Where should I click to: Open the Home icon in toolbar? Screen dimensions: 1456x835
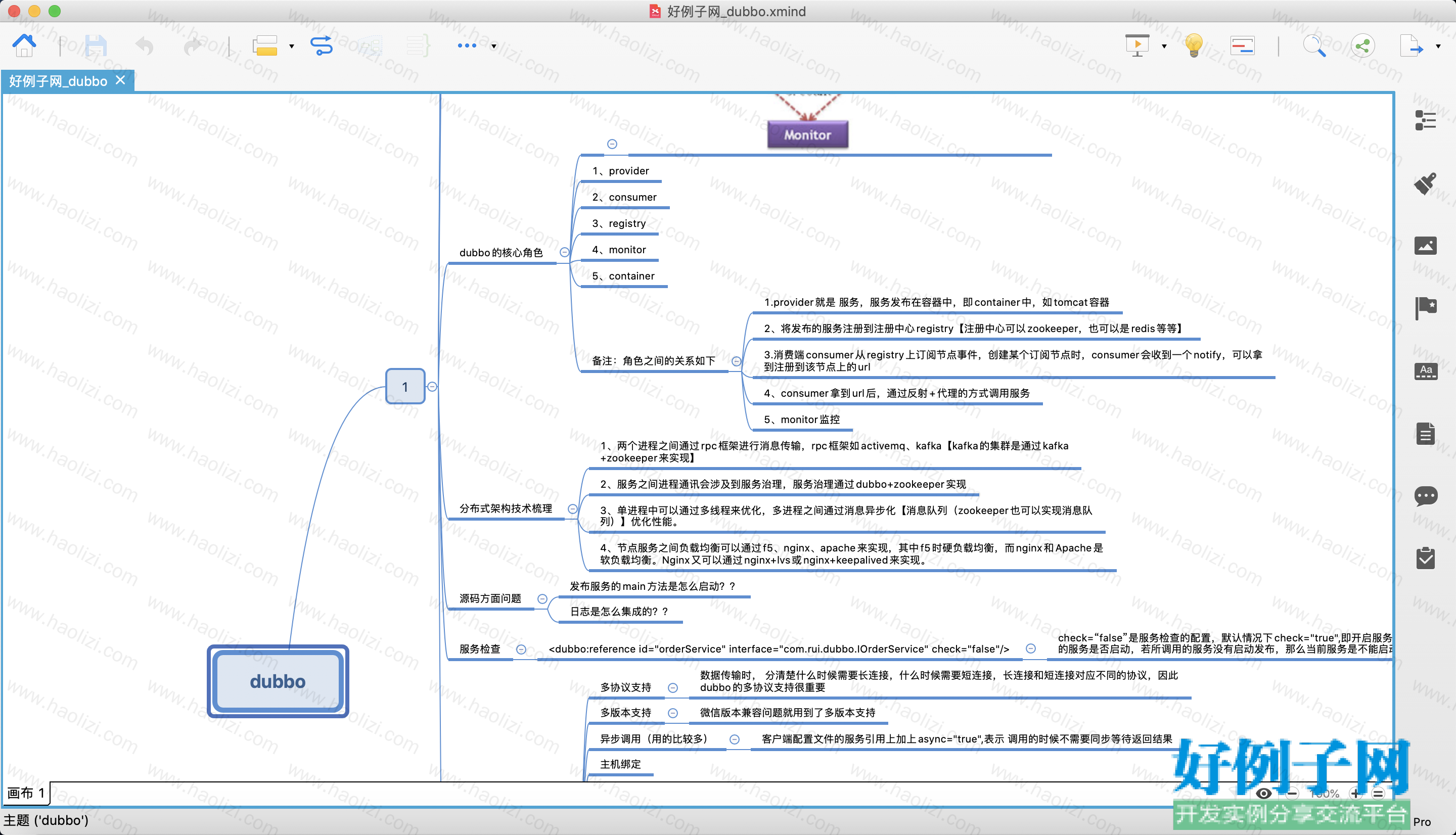pos(24,44)
